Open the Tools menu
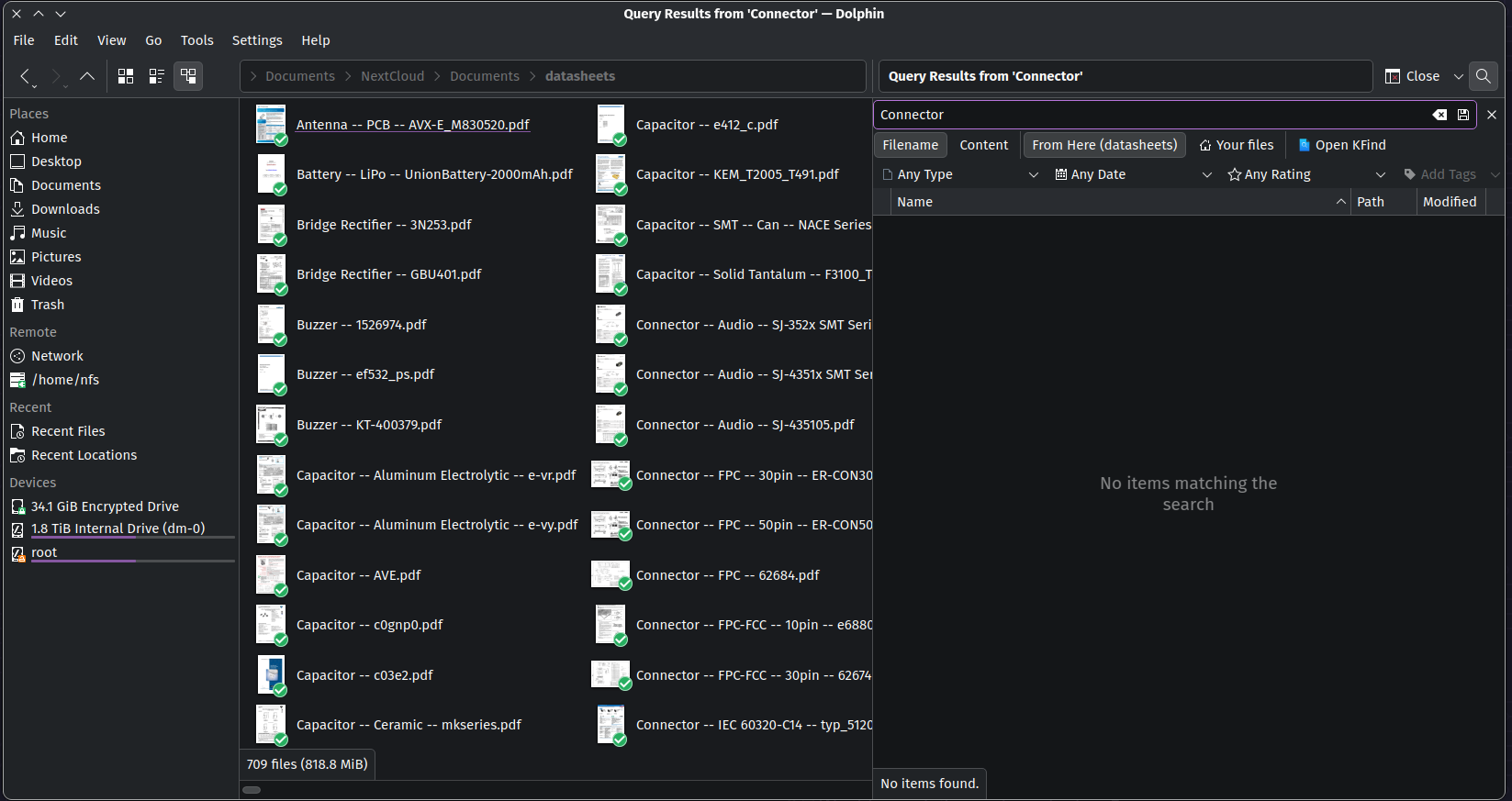 196,40
